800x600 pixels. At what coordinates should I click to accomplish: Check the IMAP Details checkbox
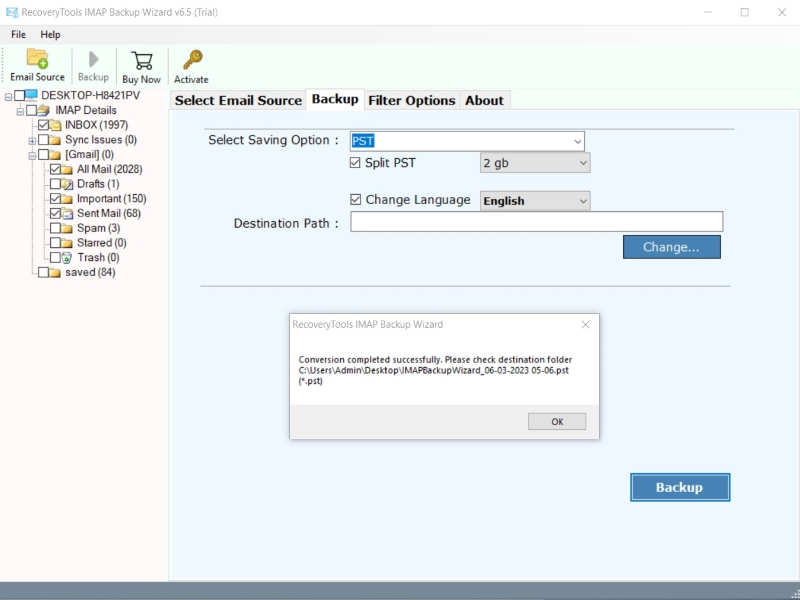pyautogui.click(x=31, y=110)
